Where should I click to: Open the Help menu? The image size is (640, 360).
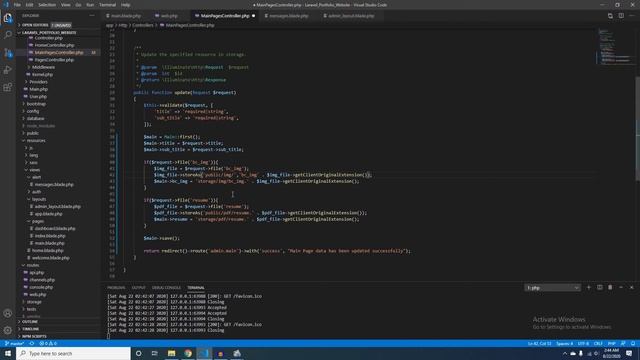125,5
